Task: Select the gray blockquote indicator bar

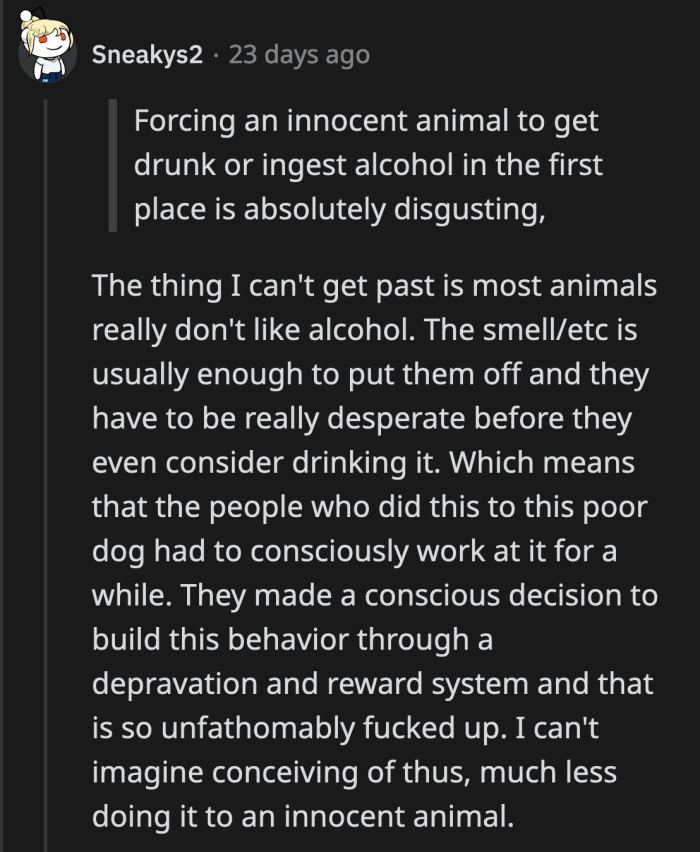Action: coord(112,165)
